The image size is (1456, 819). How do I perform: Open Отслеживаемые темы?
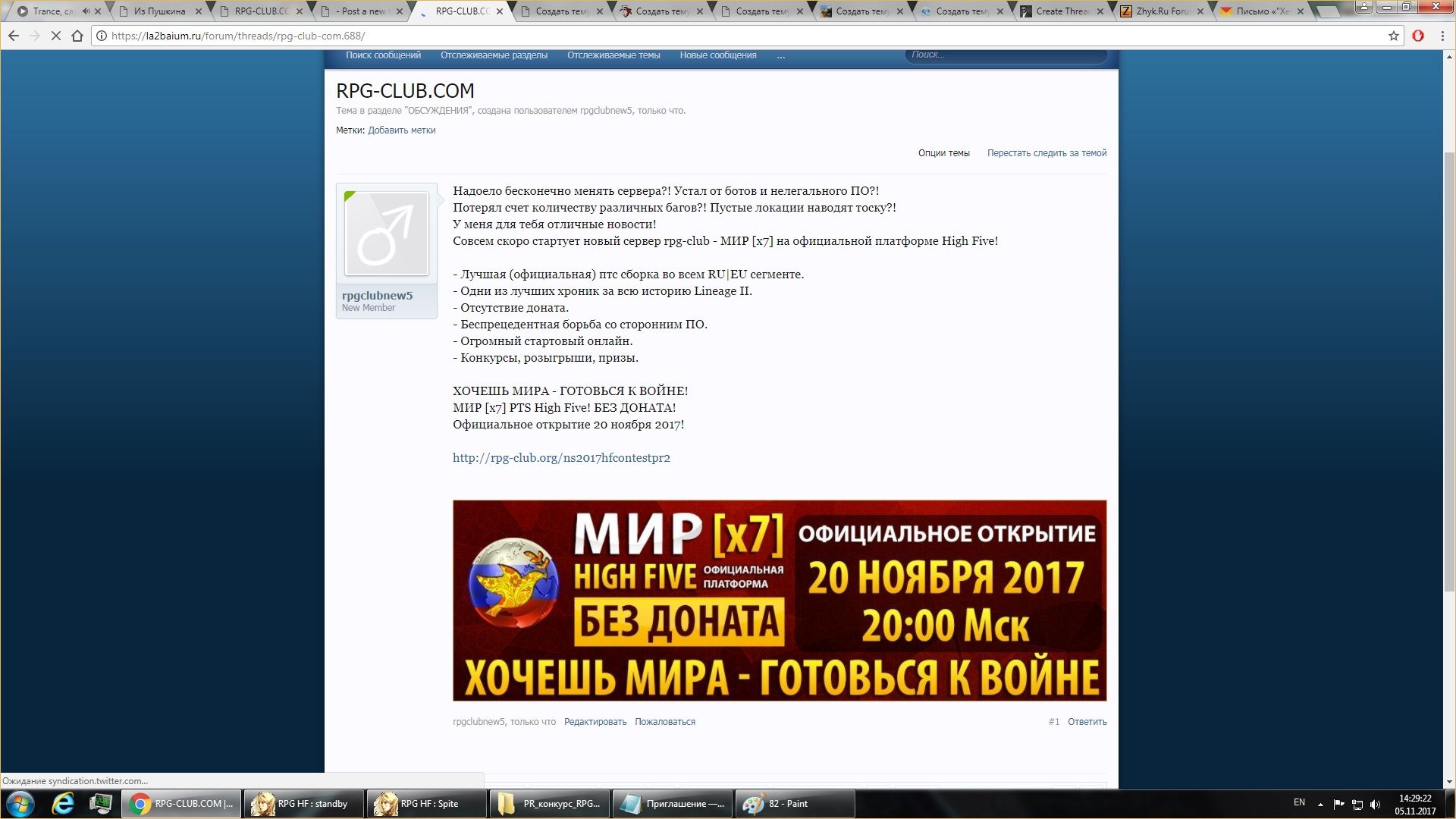[613, 55]
